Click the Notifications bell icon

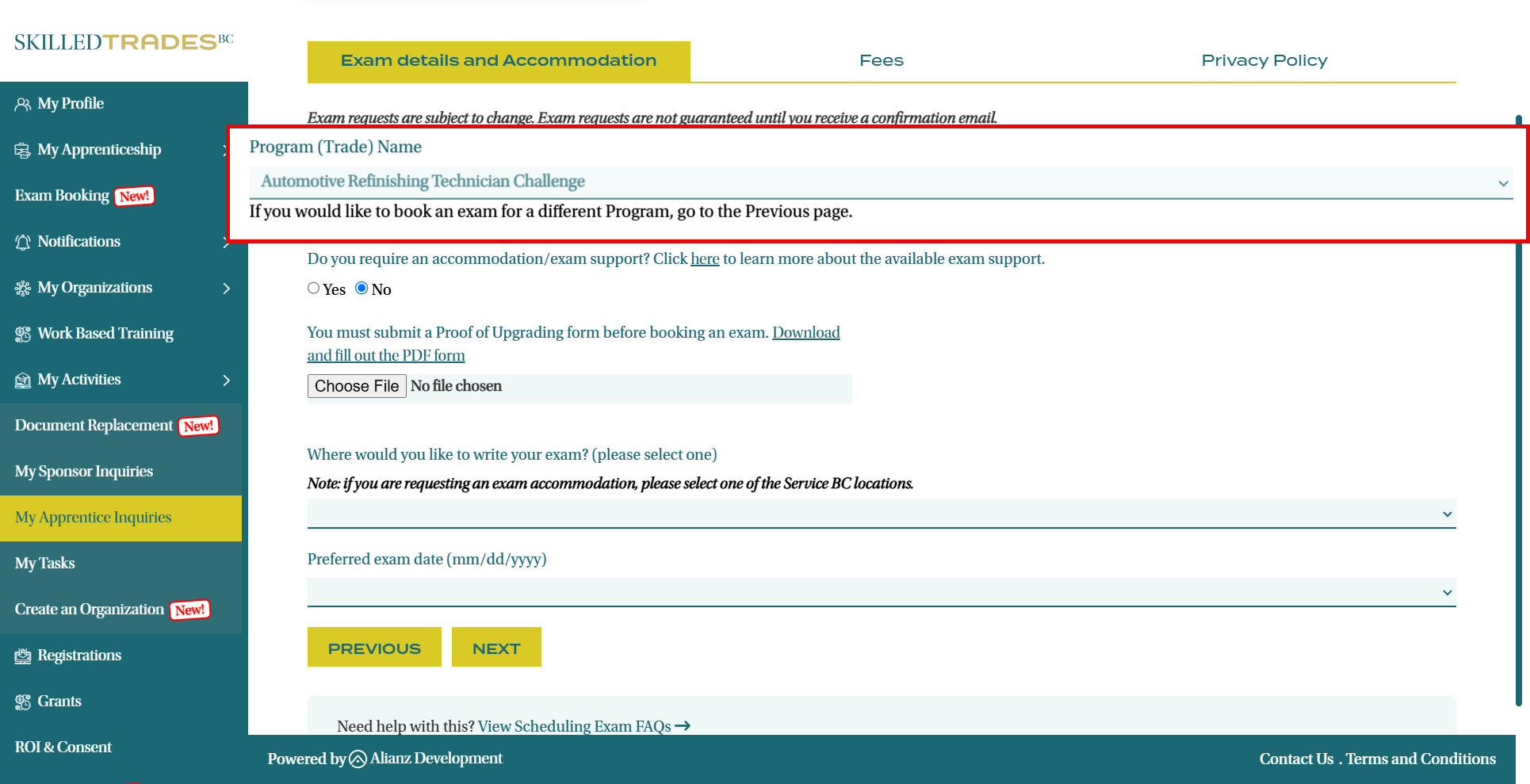[23, 243]
